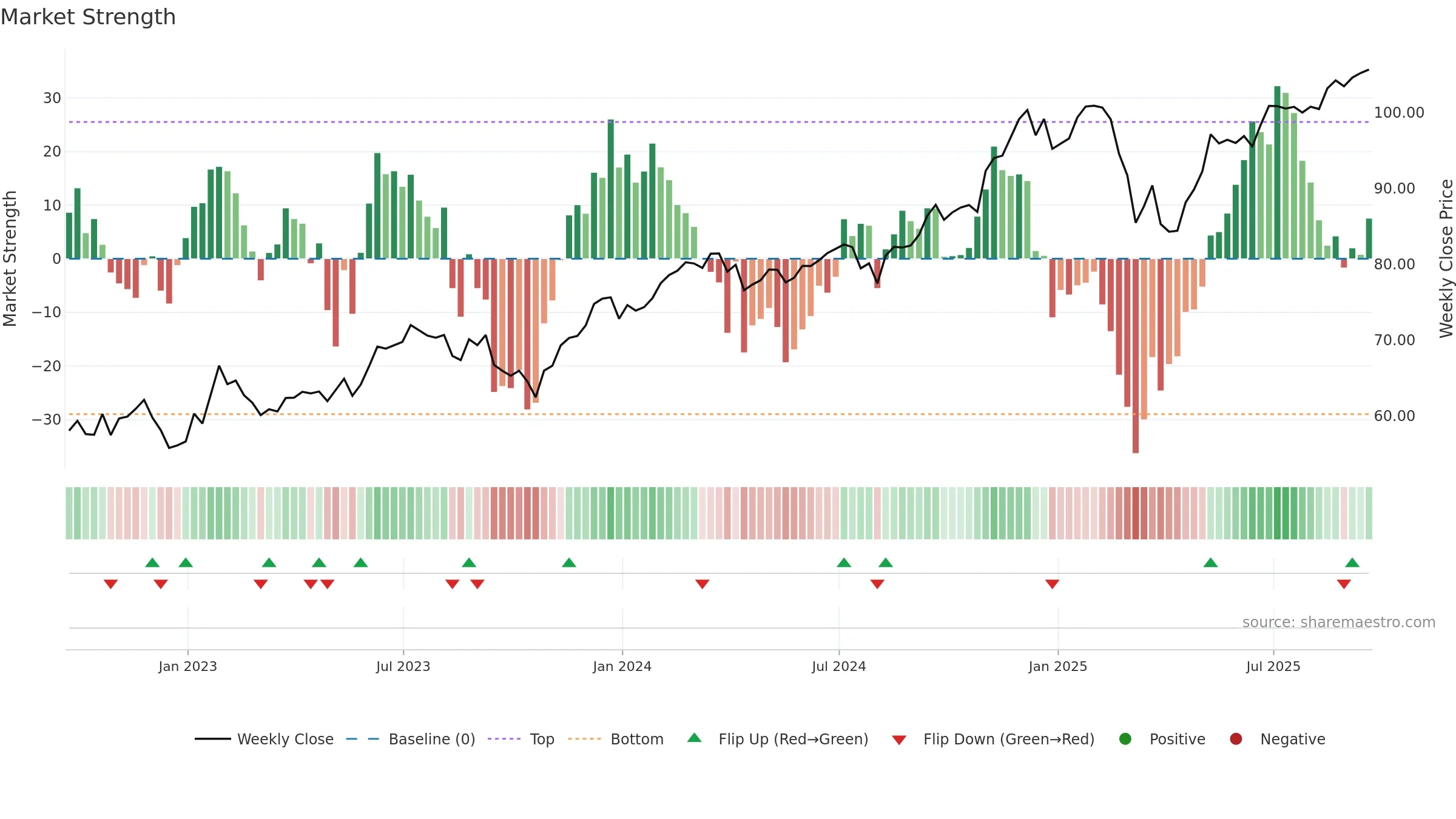This screenshot has height=819, width=1456.
Task: Click the '60.00' price axis label
Action: 1395,416
